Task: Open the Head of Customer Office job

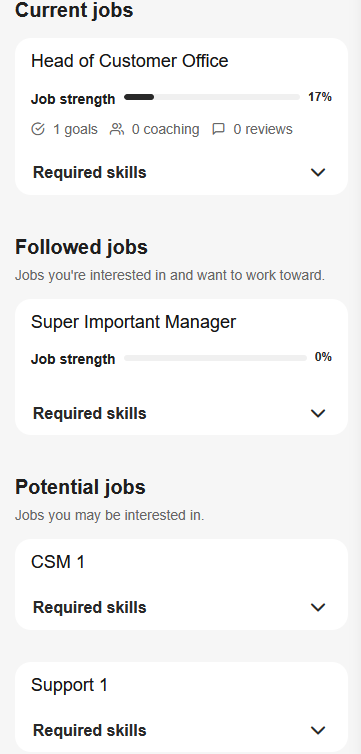Action: click(x=129, y=61)
